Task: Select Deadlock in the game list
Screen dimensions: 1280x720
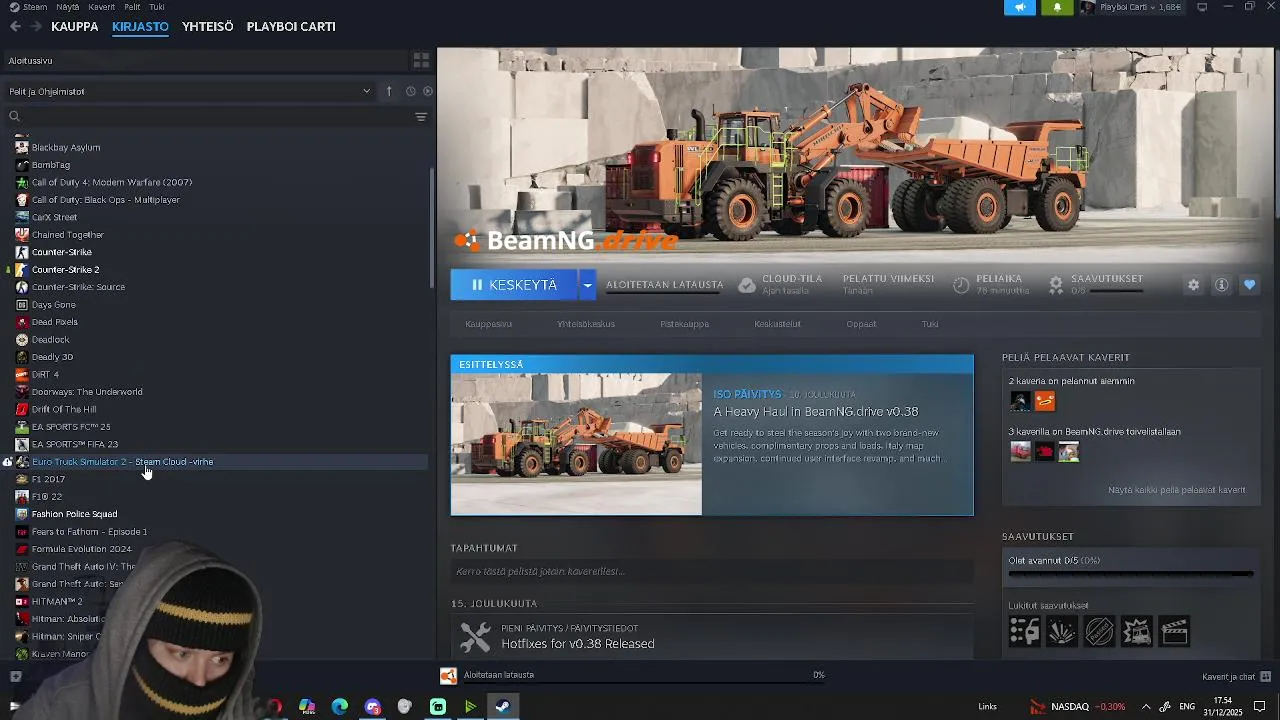Action: [50, 340]
